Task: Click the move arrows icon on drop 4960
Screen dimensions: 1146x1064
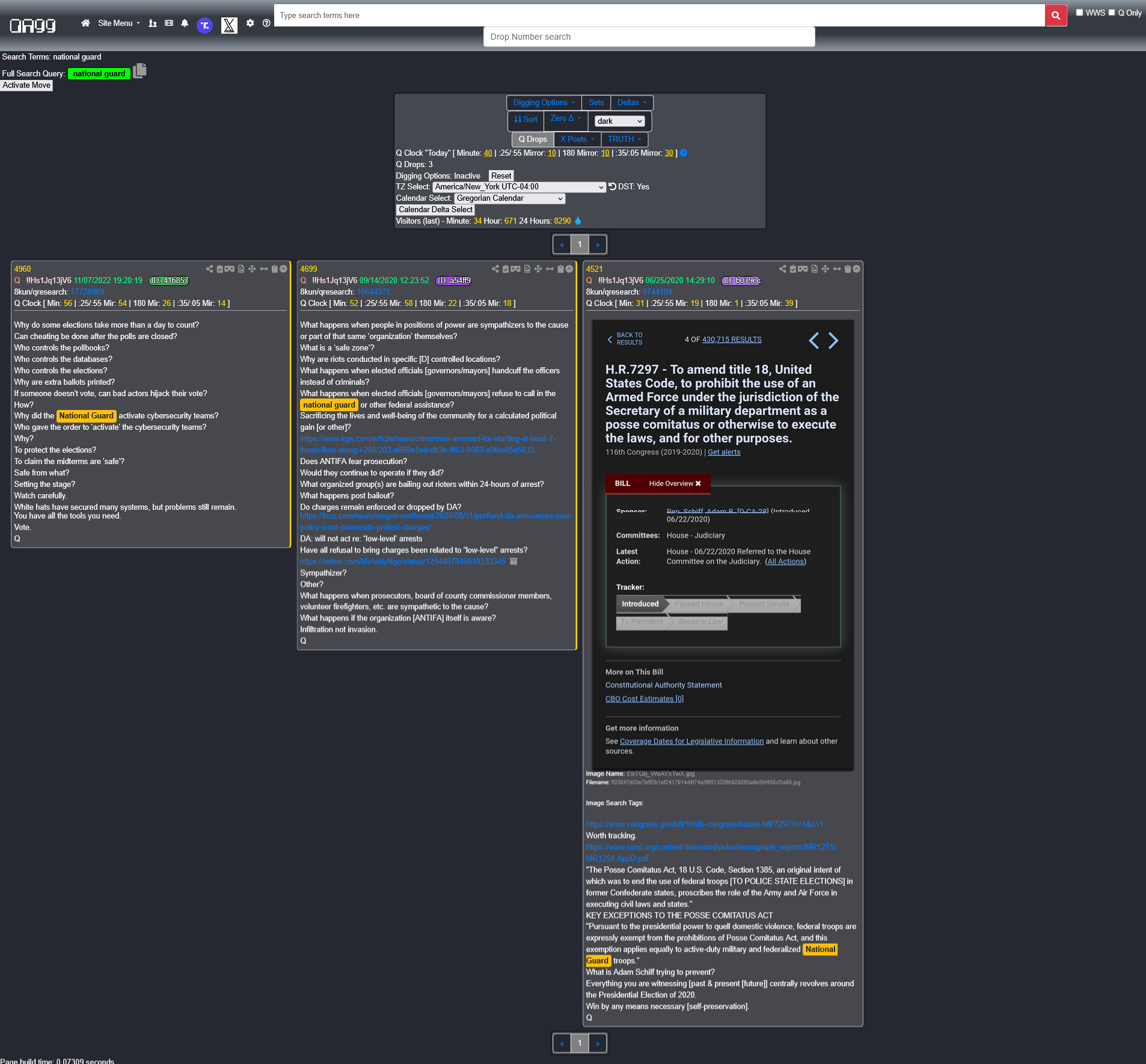Action: point(252,269)
